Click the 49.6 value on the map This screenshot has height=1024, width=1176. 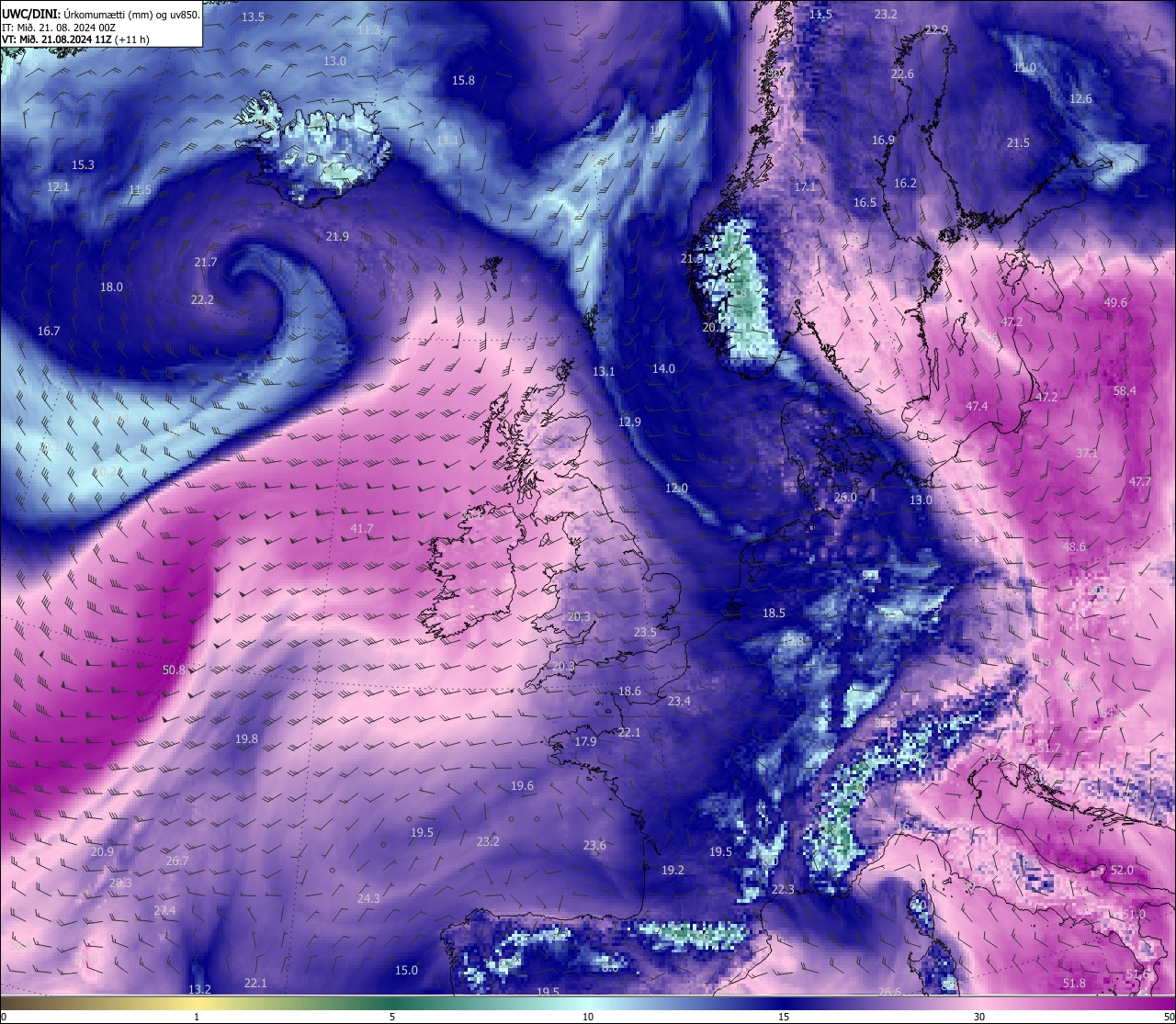pos(1115,303)
